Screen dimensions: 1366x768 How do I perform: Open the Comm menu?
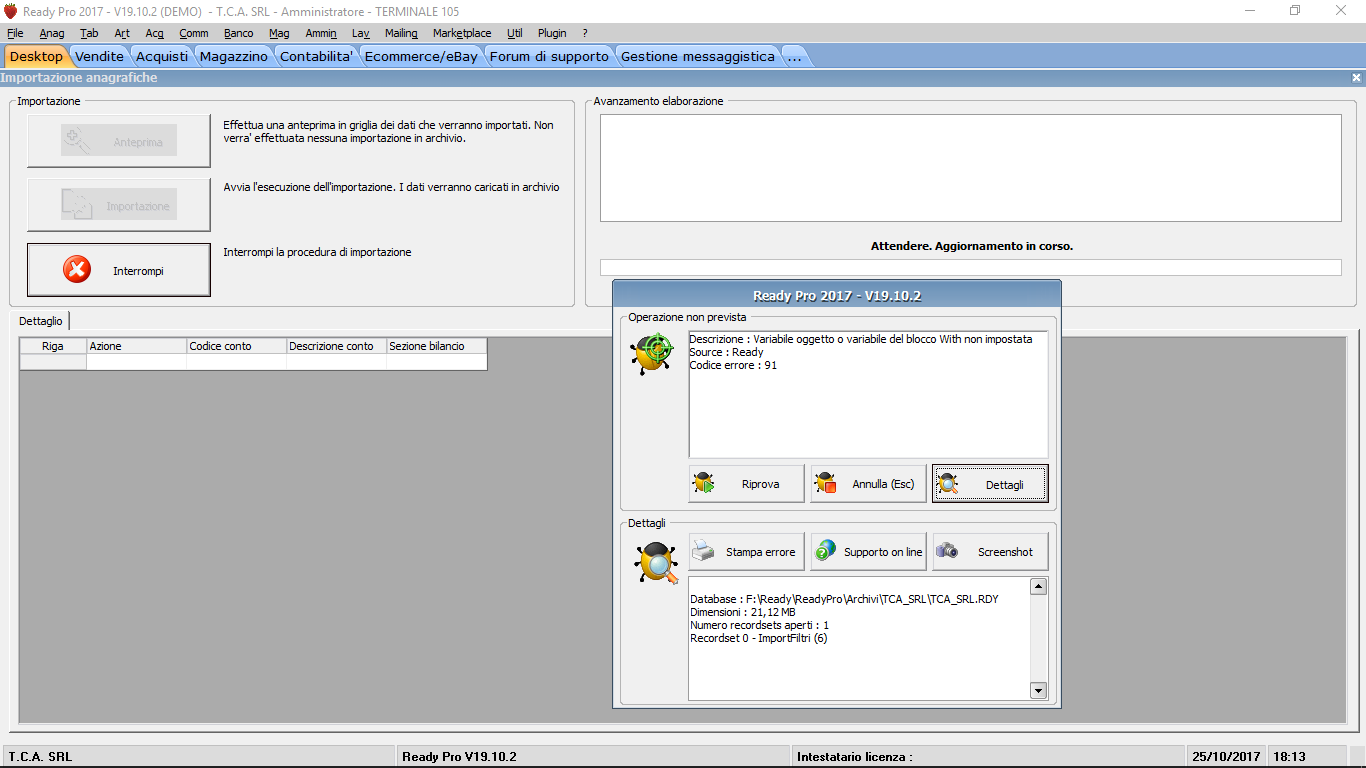(x=194, y=33)
